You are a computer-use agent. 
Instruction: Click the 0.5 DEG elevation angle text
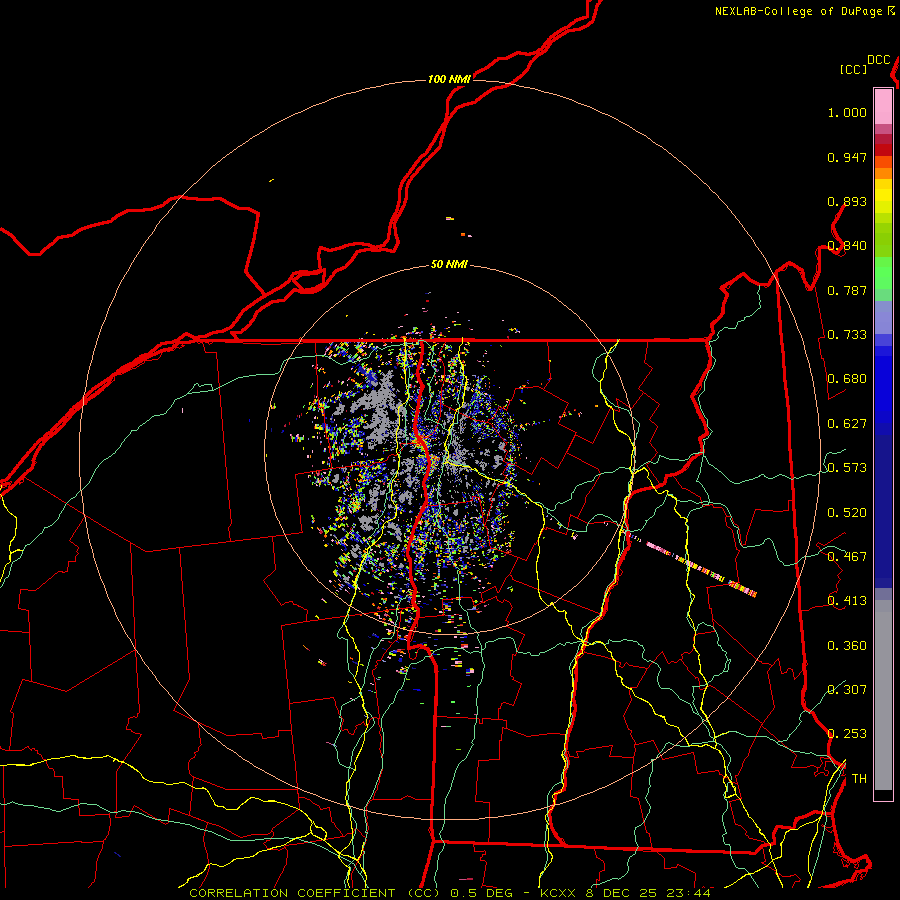(x=481, y=893)
